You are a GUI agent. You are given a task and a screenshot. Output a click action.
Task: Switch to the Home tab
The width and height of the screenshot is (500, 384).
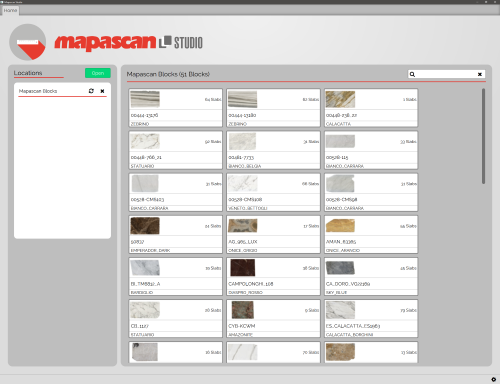pyautogui.click(x=10, y=10)
